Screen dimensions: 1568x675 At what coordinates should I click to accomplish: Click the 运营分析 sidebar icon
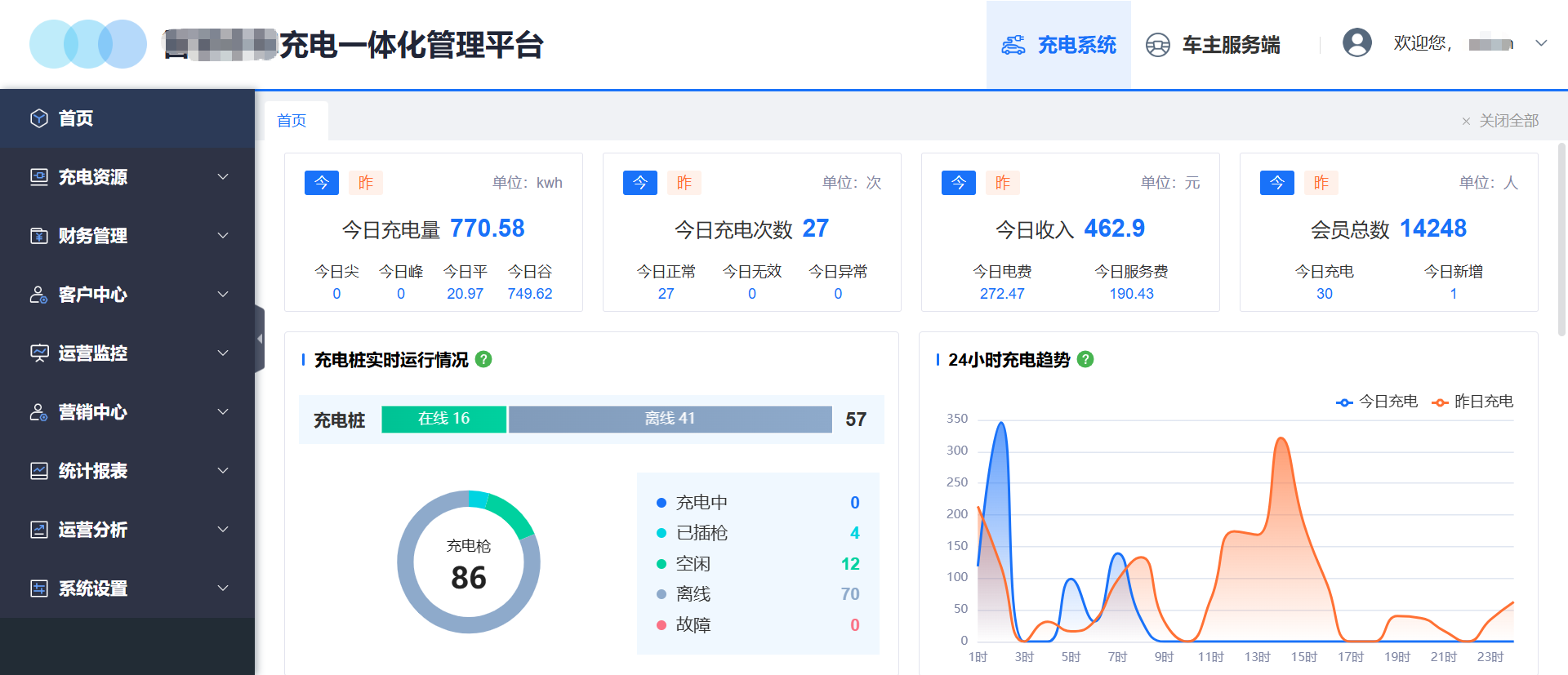39,530
